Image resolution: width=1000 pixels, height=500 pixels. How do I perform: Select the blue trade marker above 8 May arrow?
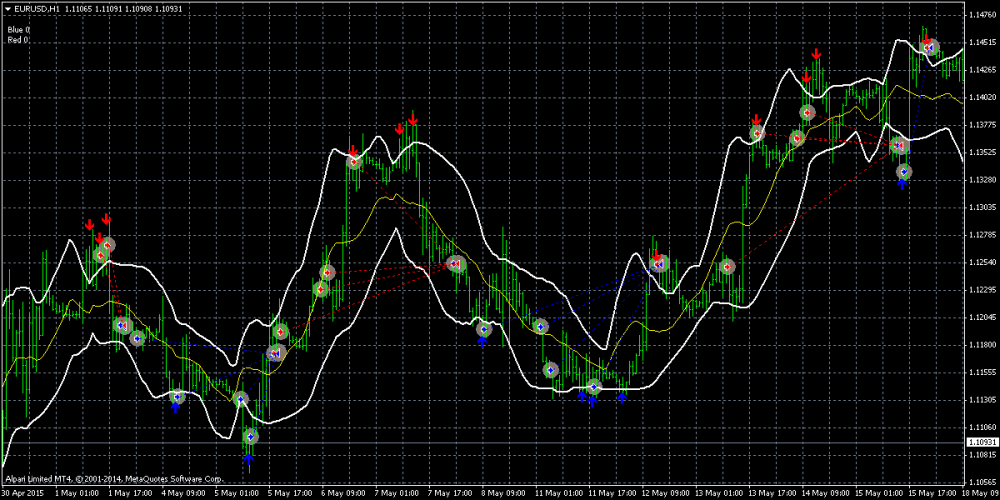[x=484, y=329]
